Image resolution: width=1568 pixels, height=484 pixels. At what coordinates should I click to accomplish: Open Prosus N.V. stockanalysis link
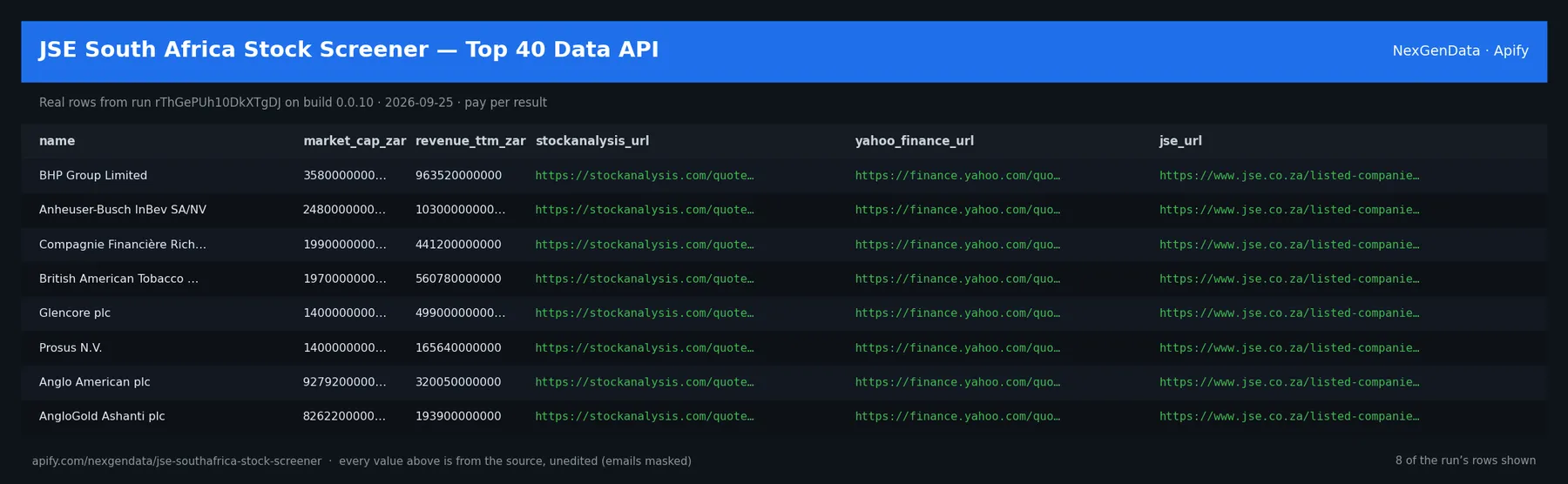(645, 347)
